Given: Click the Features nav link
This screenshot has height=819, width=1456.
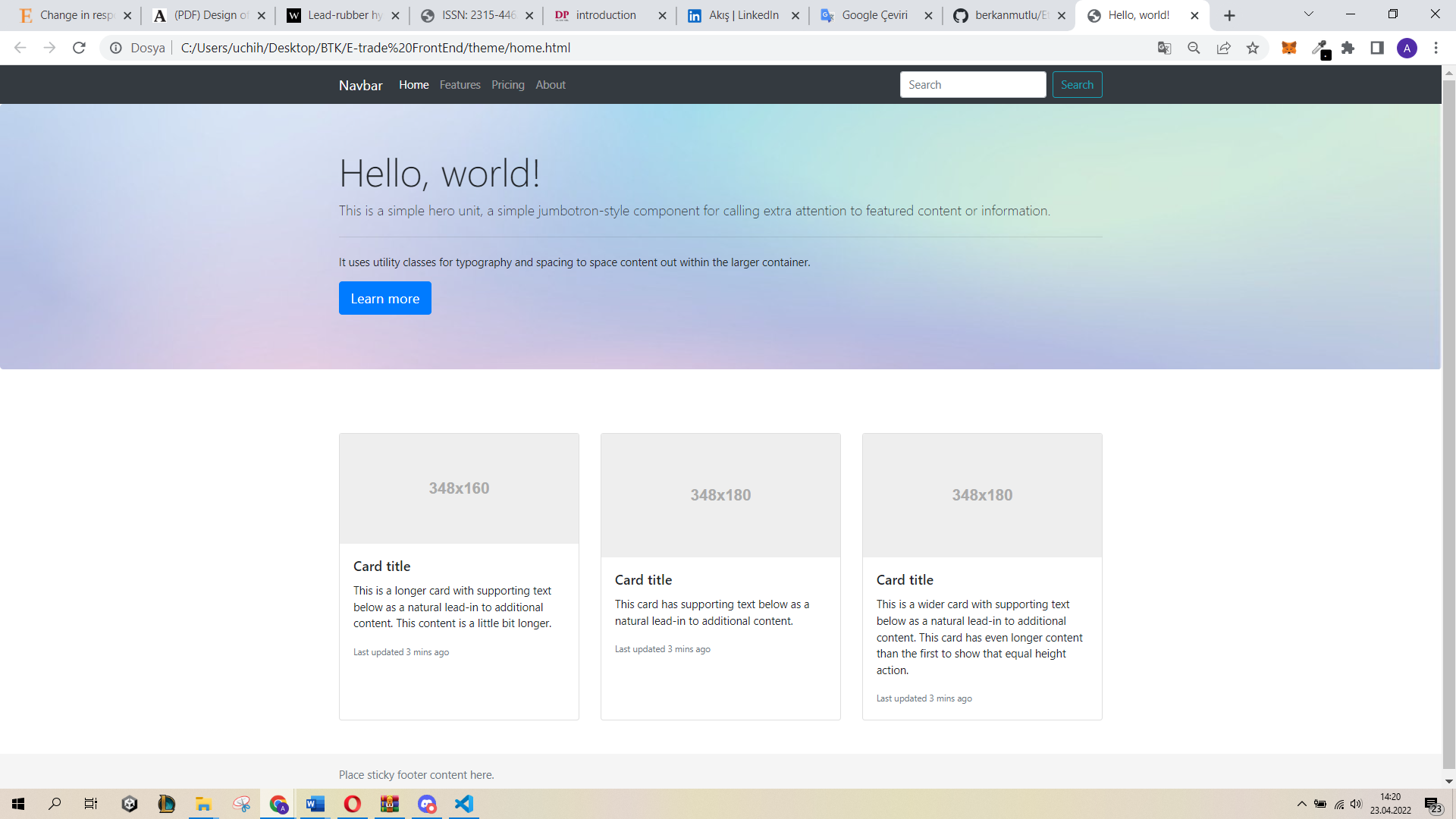Looking at the screenshot, I should (460, 85).
